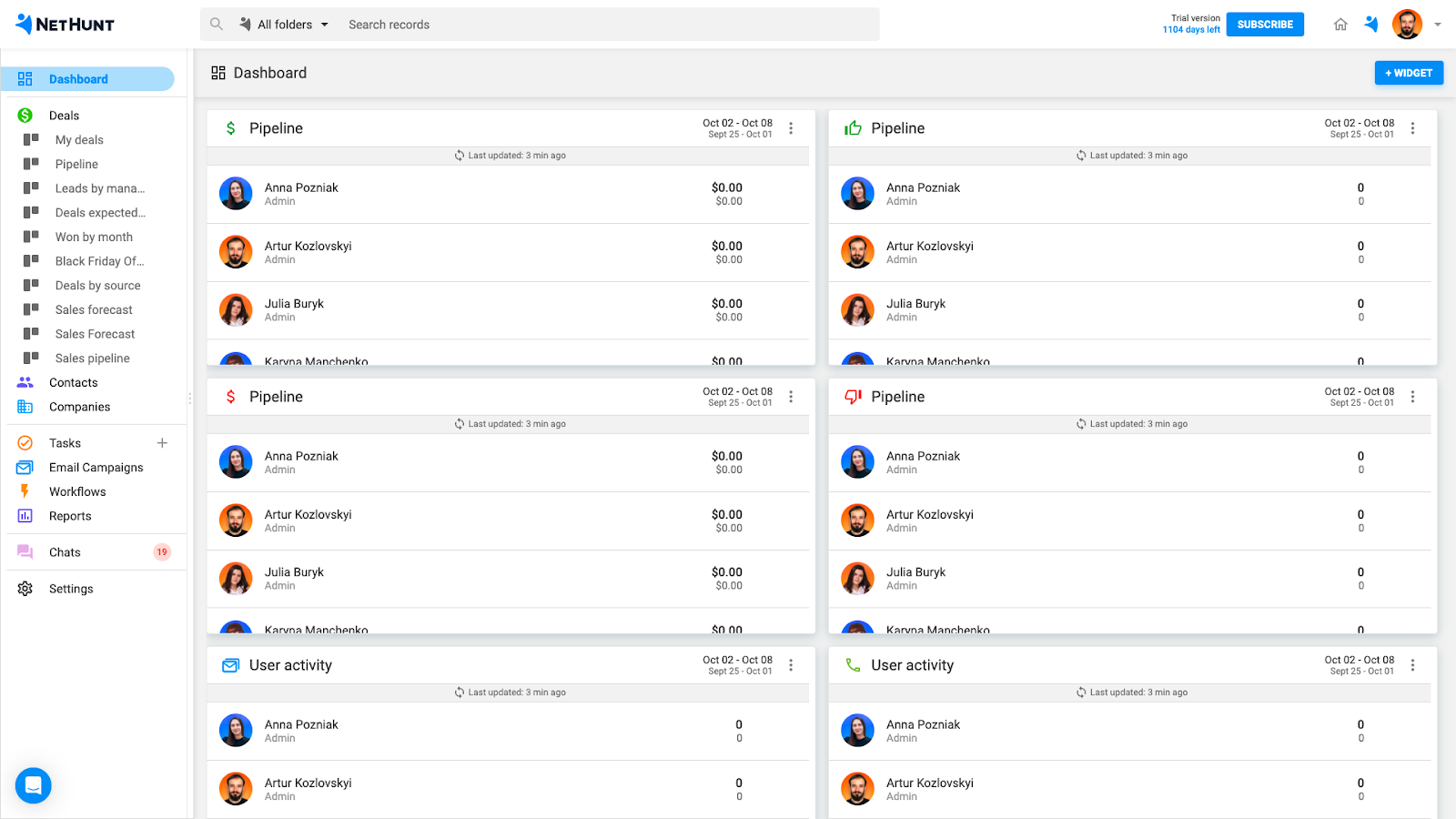Click the Search records input field
1456x819 pixels.
(x=455, y=25)
